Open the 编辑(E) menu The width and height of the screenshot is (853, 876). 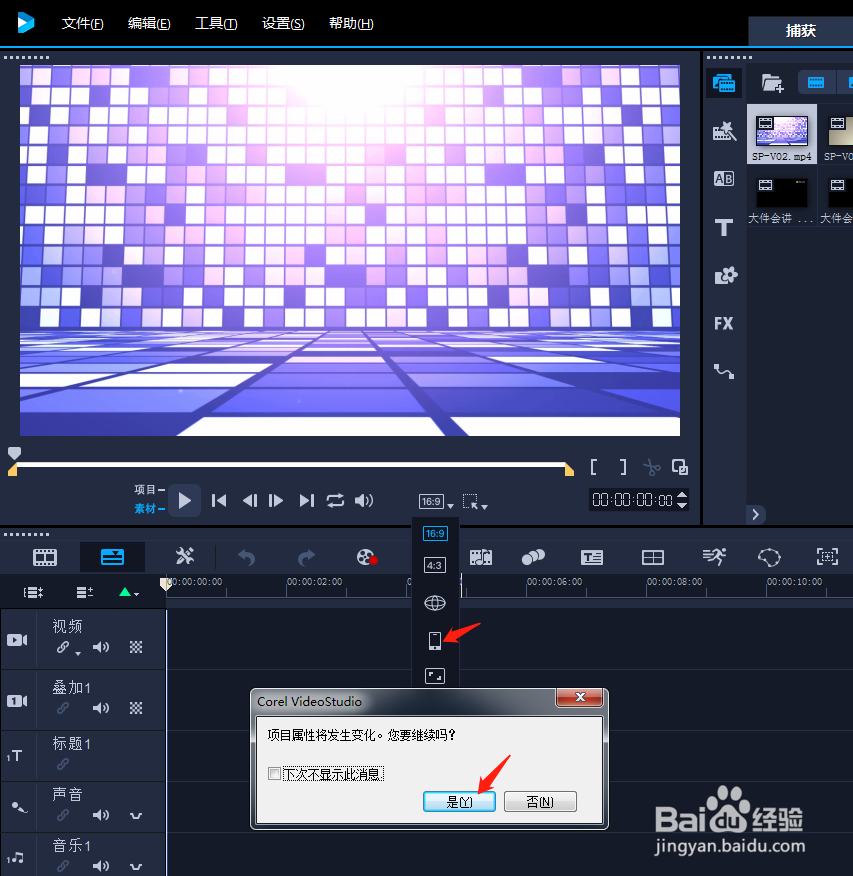(149, 23)
